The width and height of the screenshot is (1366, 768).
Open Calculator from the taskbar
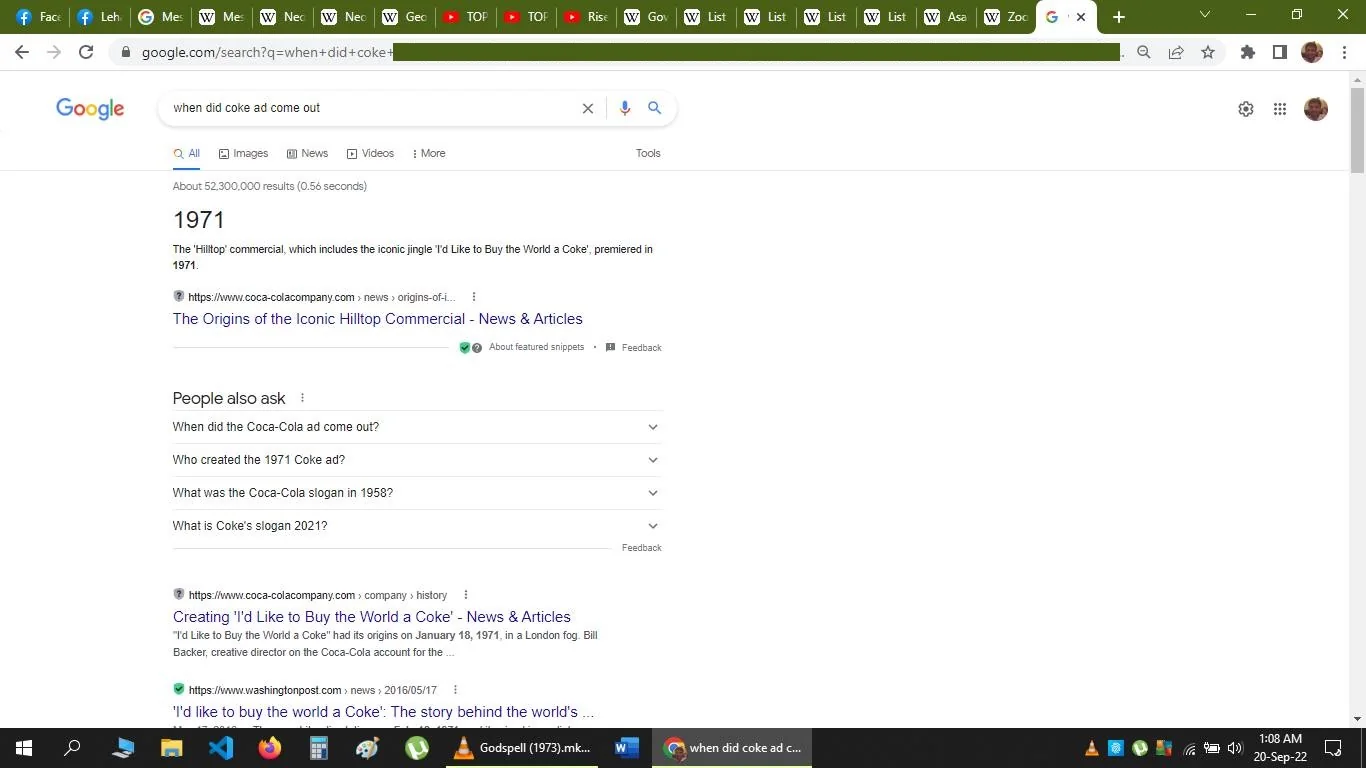pyautogui.click(x=319, y=748)
